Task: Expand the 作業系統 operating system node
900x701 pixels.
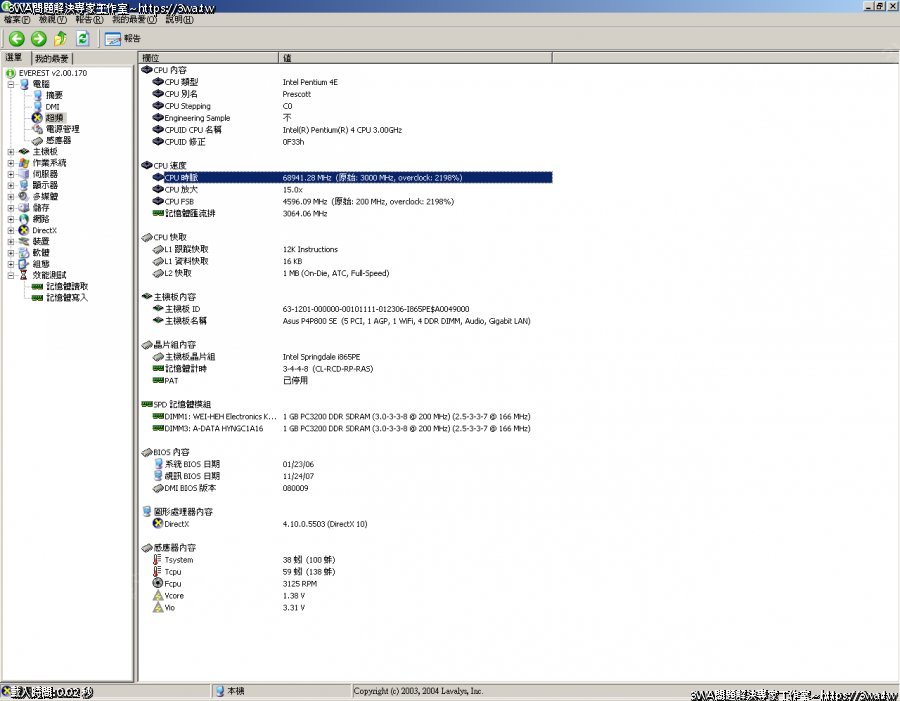Action: click(x=11, y=163)
